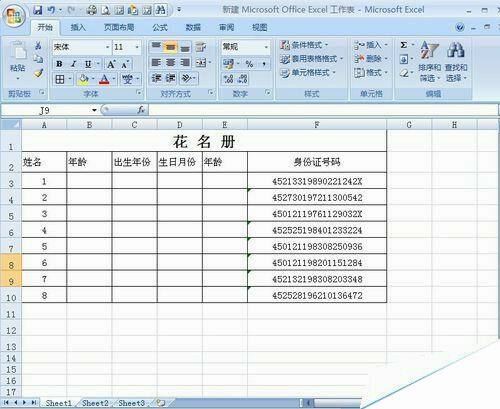Image resolution: width=500 pixels, height=409 pixels.
Task: Decrease font size with small A
Action: [125, 64]
